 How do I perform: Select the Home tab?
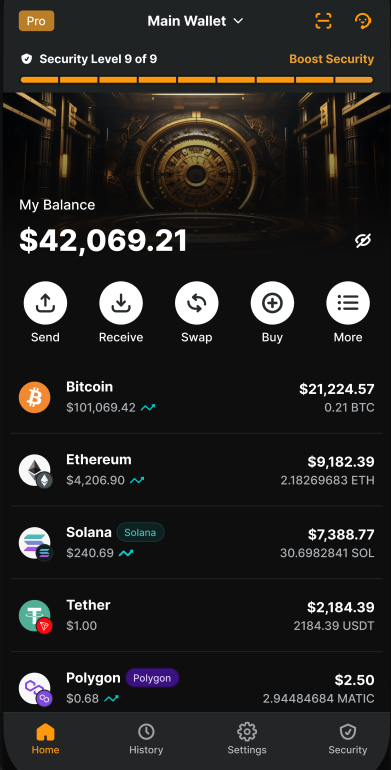tap(45, 739)
